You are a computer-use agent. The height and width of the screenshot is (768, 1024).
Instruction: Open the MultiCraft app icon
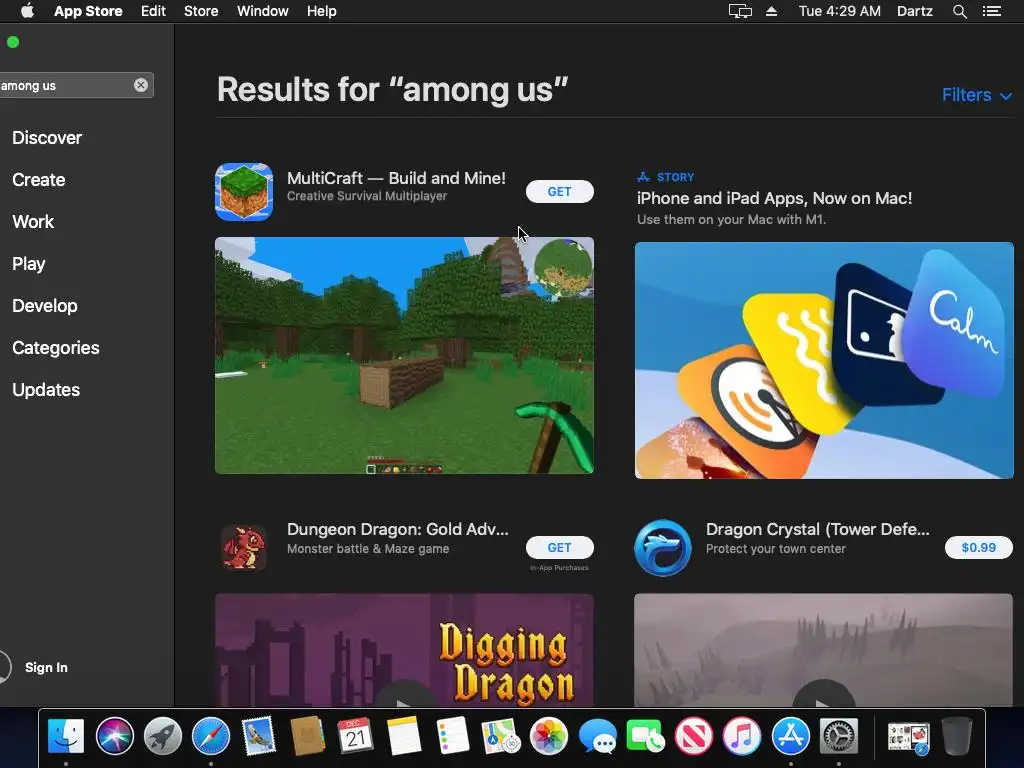tap(244, 191)
